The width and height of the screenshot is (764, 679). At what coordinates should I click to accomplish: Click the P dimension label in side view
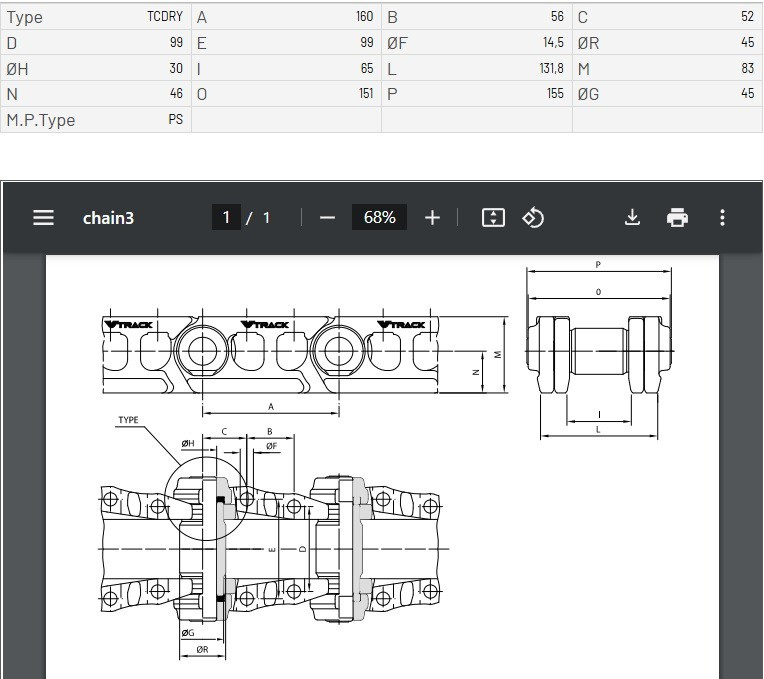pos(598,265)
